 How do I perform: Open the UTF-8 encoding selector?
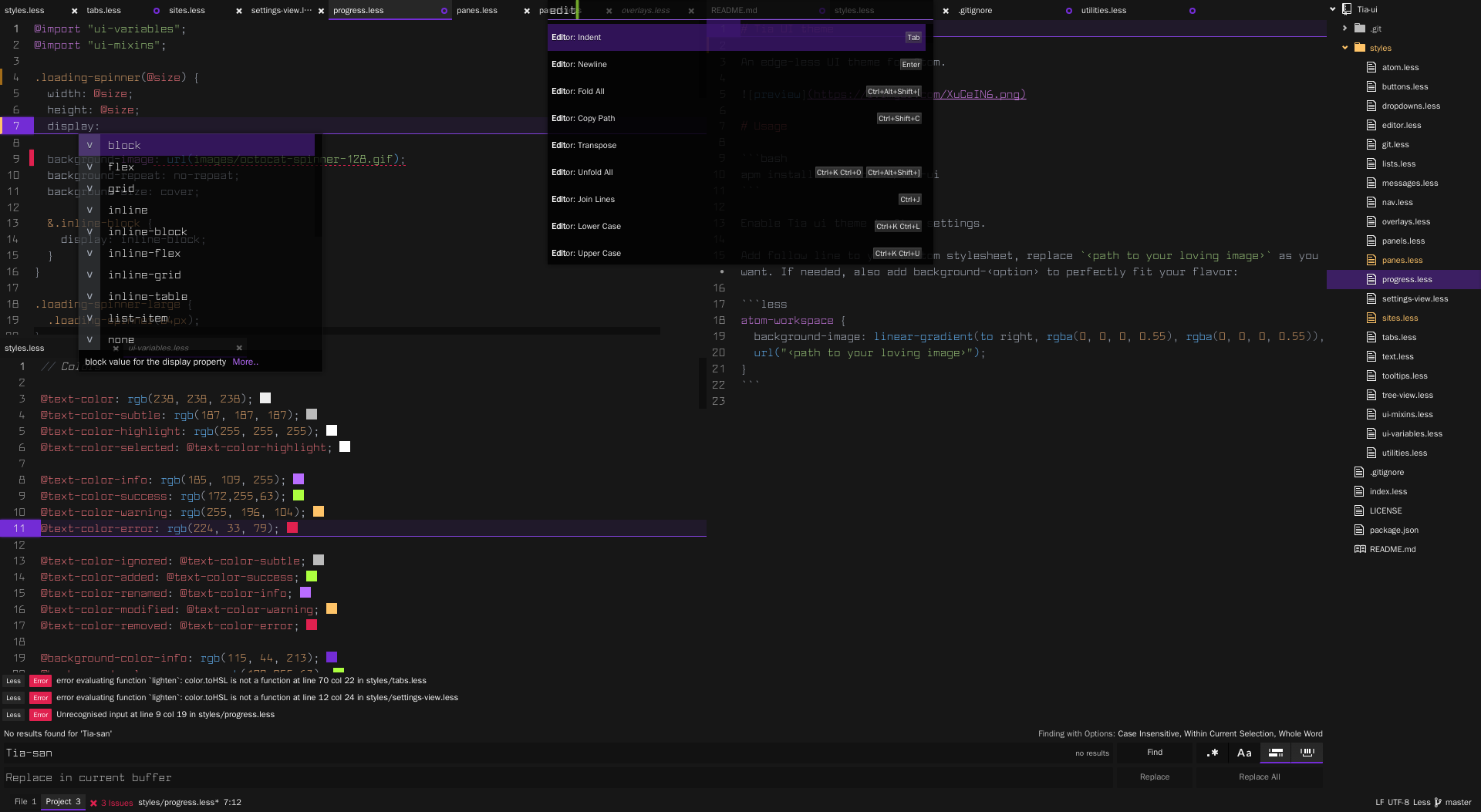pos(1398,802)
